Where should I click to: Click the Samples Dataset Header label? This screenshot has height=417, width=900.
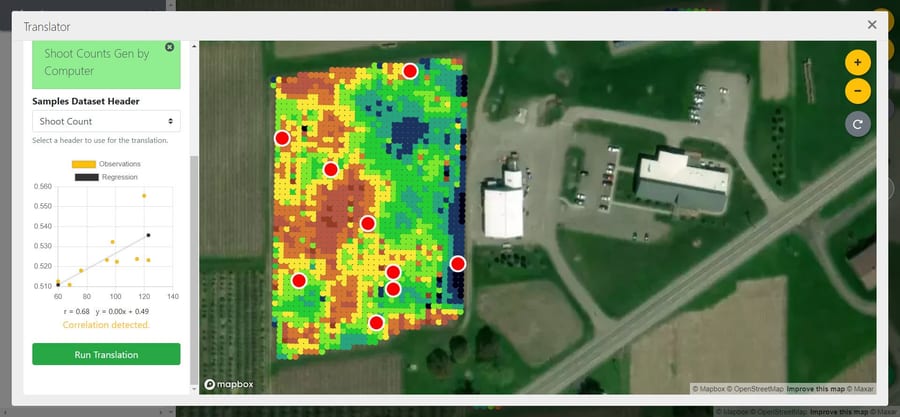coord(86,102)
